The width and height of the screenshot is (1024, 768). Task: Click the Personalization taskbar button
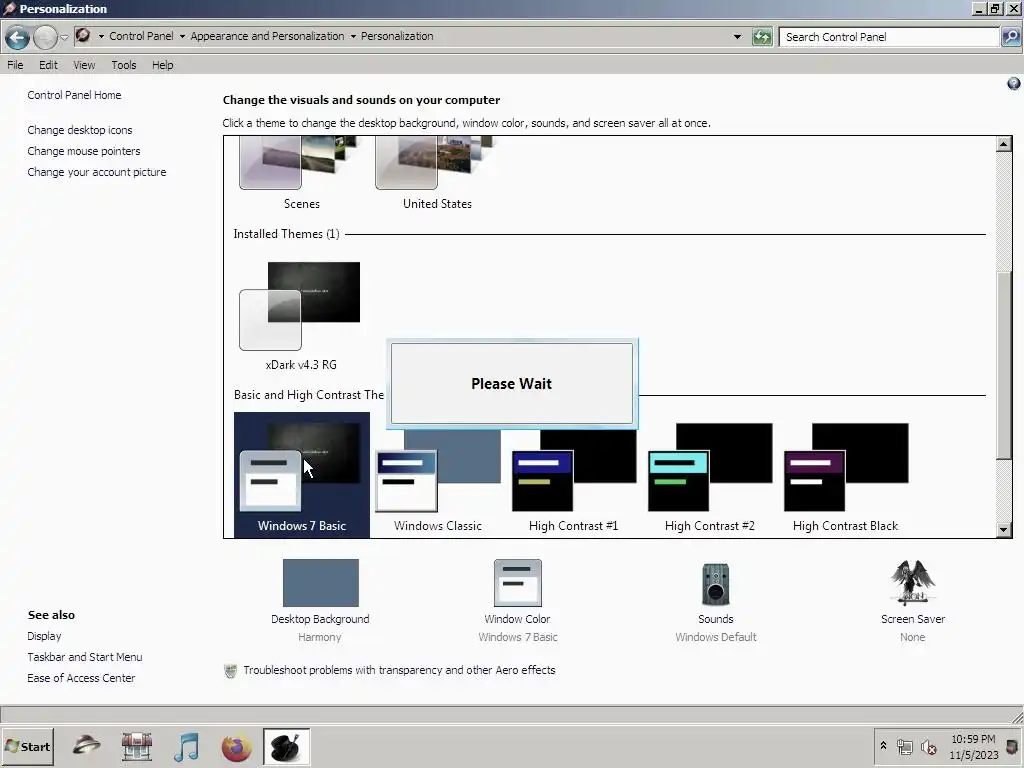click(x=286, y=746)
